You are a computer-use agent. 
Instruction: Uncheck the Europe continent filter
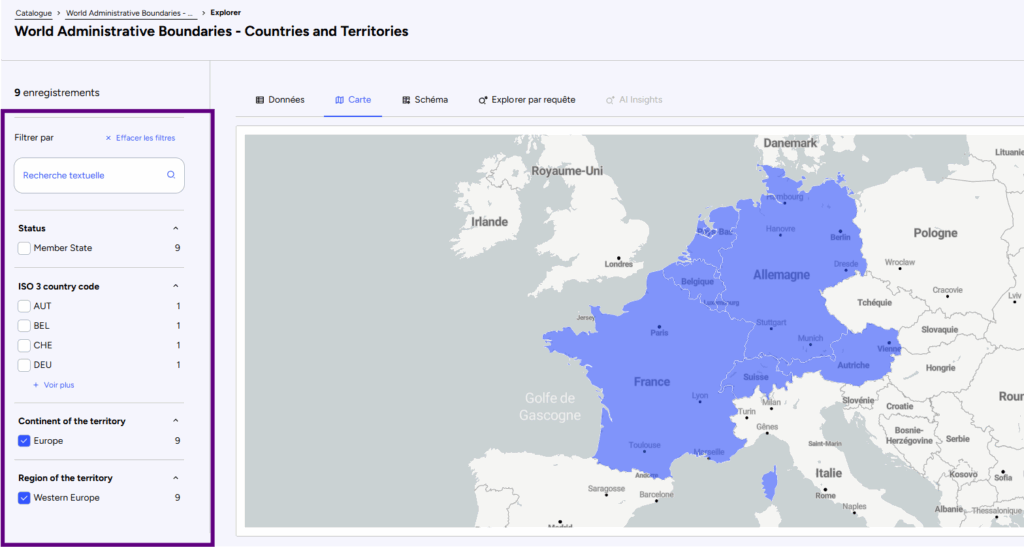[x=24, y=441]
